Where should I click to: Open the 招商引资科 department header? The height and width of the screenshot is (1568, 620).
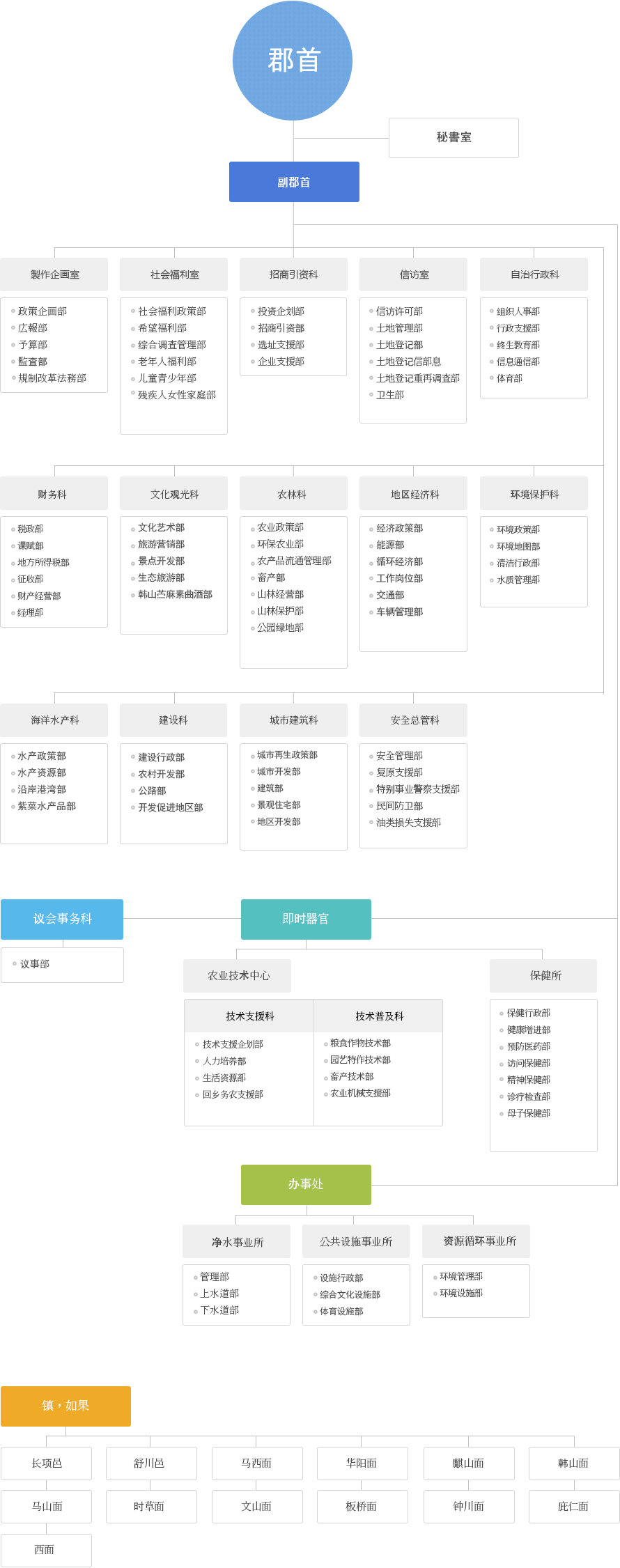pos(293,274)
